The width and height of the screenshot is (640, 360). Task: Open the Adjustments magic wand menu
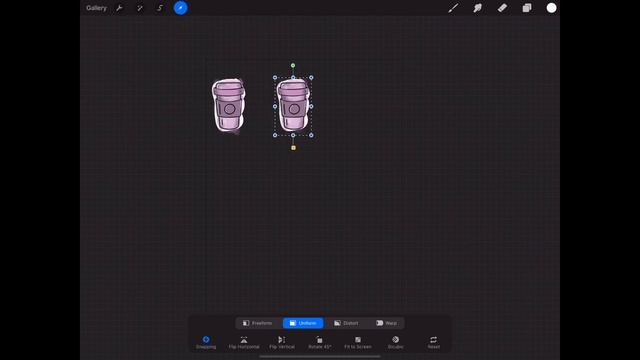coord(140,8)
